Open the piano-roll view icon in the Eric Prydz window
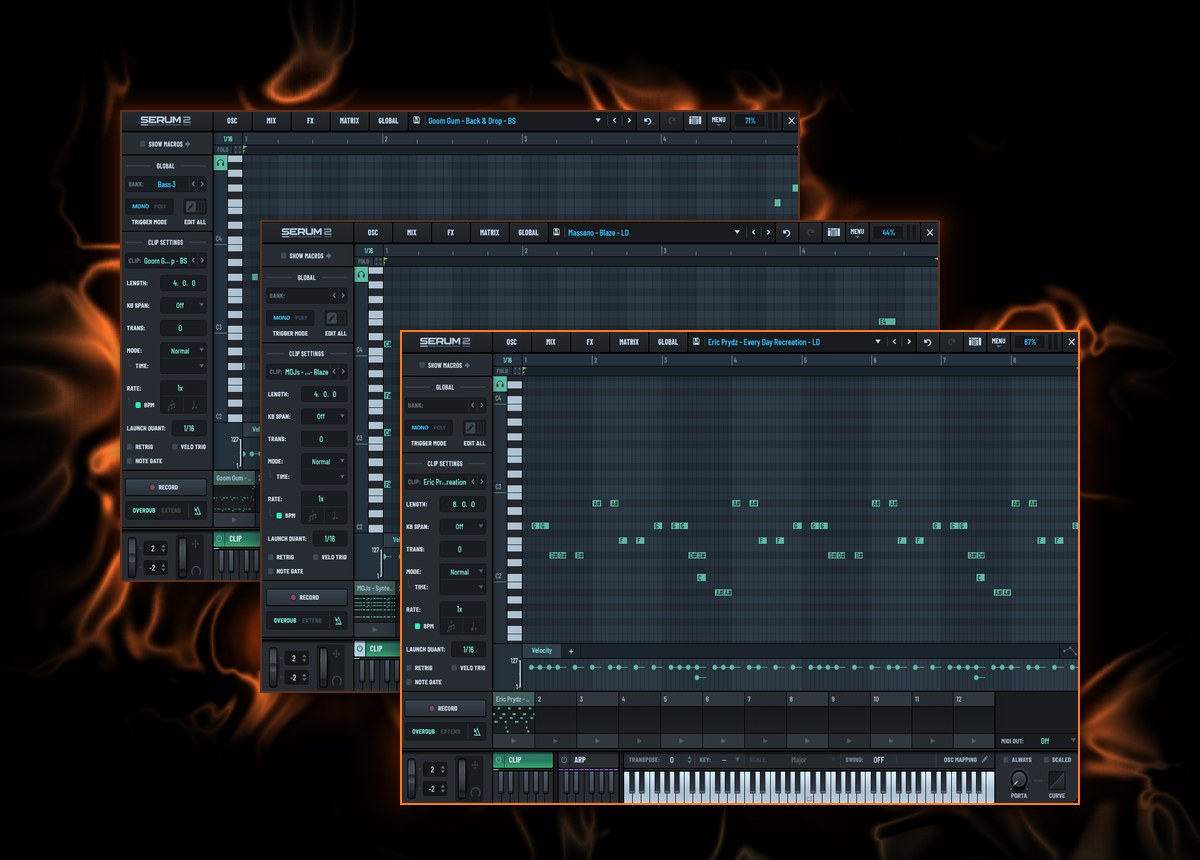 973,342
